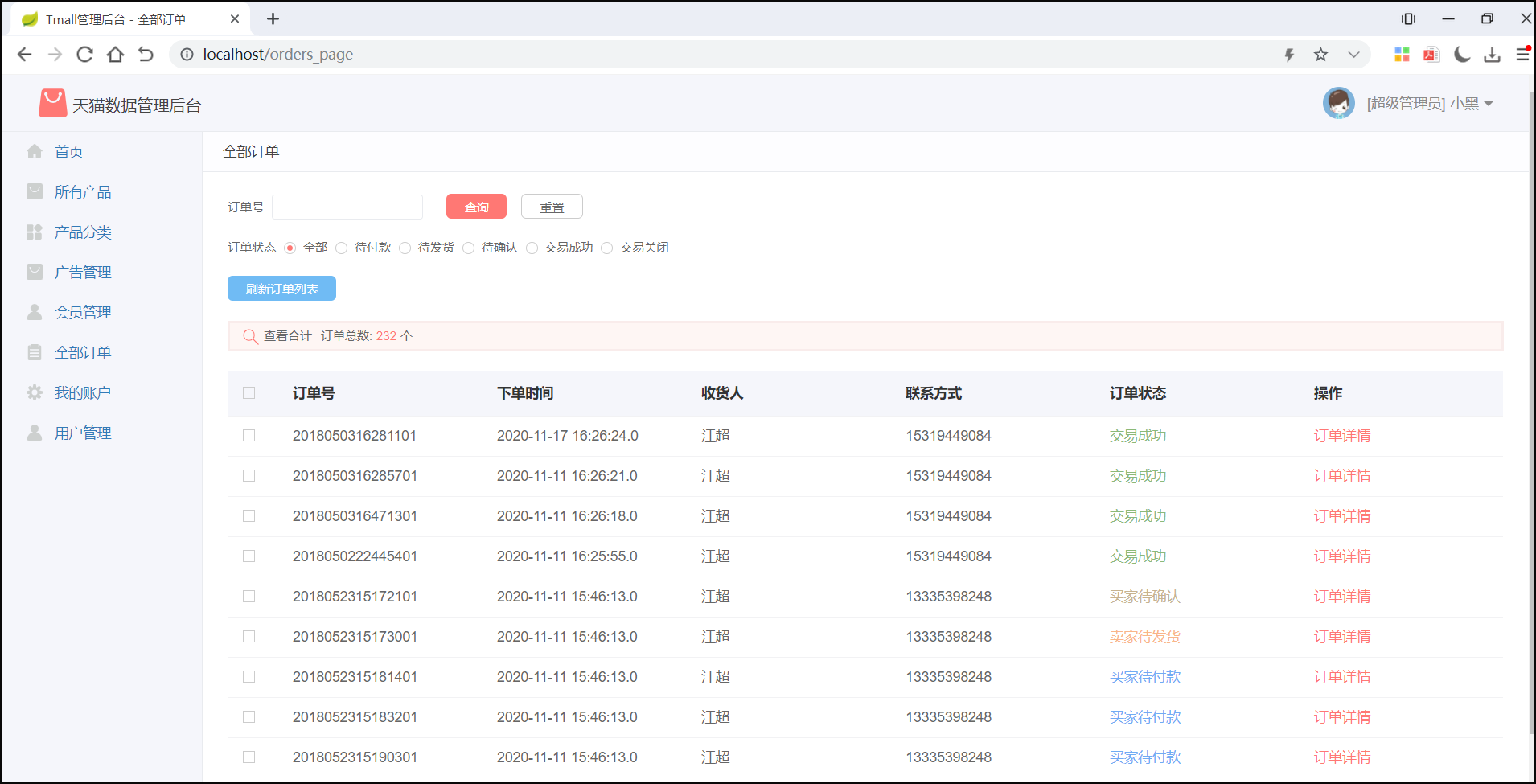Open 会员管理 in the sidebar
Image resolution: width=1536 pixels, height=784 pixels.
tap(83, 312)
